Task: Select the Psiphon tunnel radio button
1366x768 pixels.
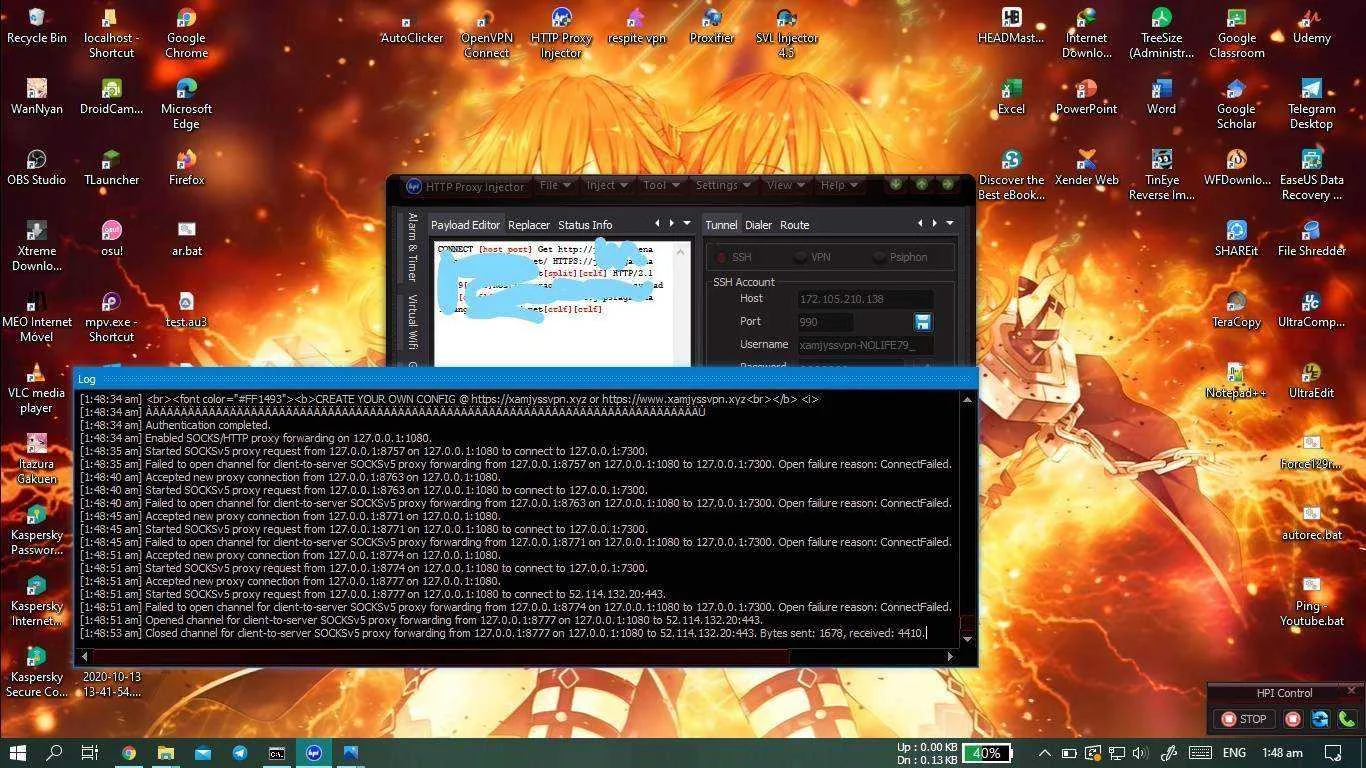Action: (x=900, y=257)
